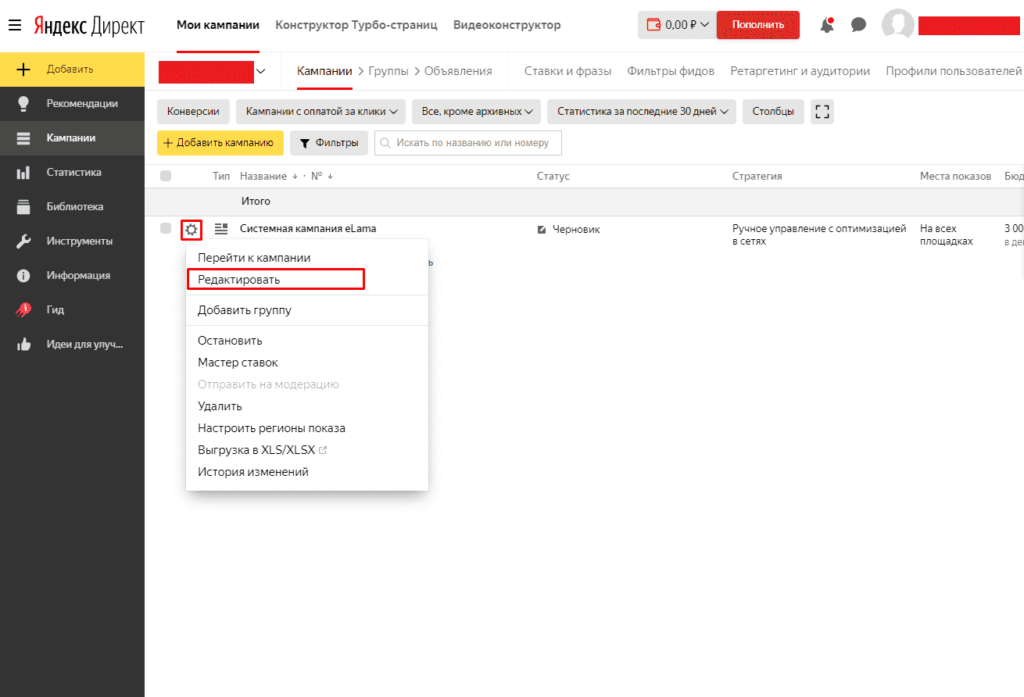Open Видеоконструктор tab
Image resolution: width=1024 pixels, height=697 pixels.
click(x=507, y=25)
